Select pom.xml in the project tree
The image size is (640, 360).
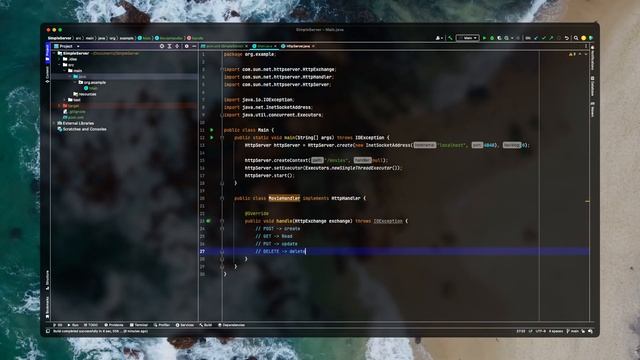73,117
